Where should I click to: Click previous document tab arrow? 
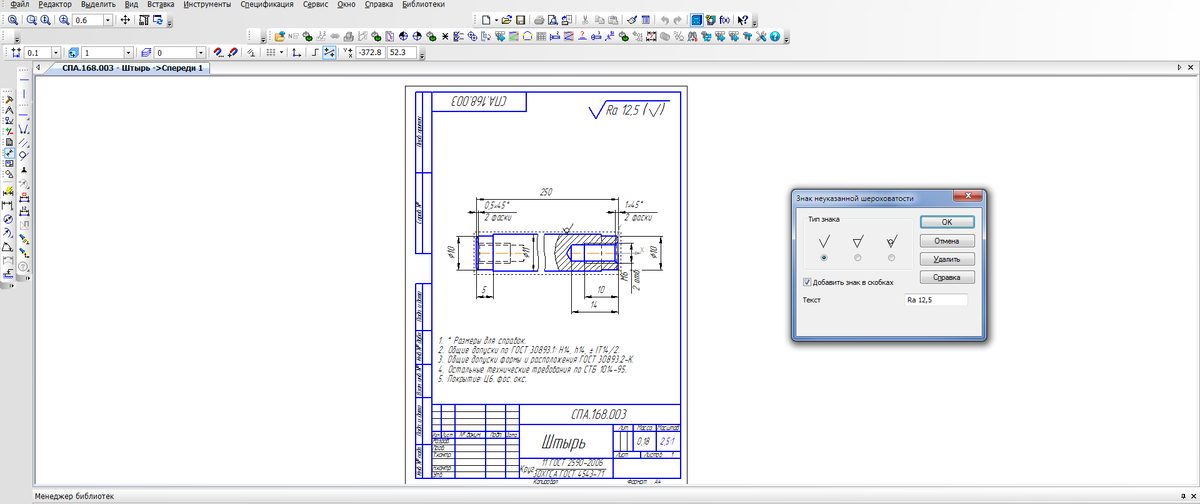point(38,69)
